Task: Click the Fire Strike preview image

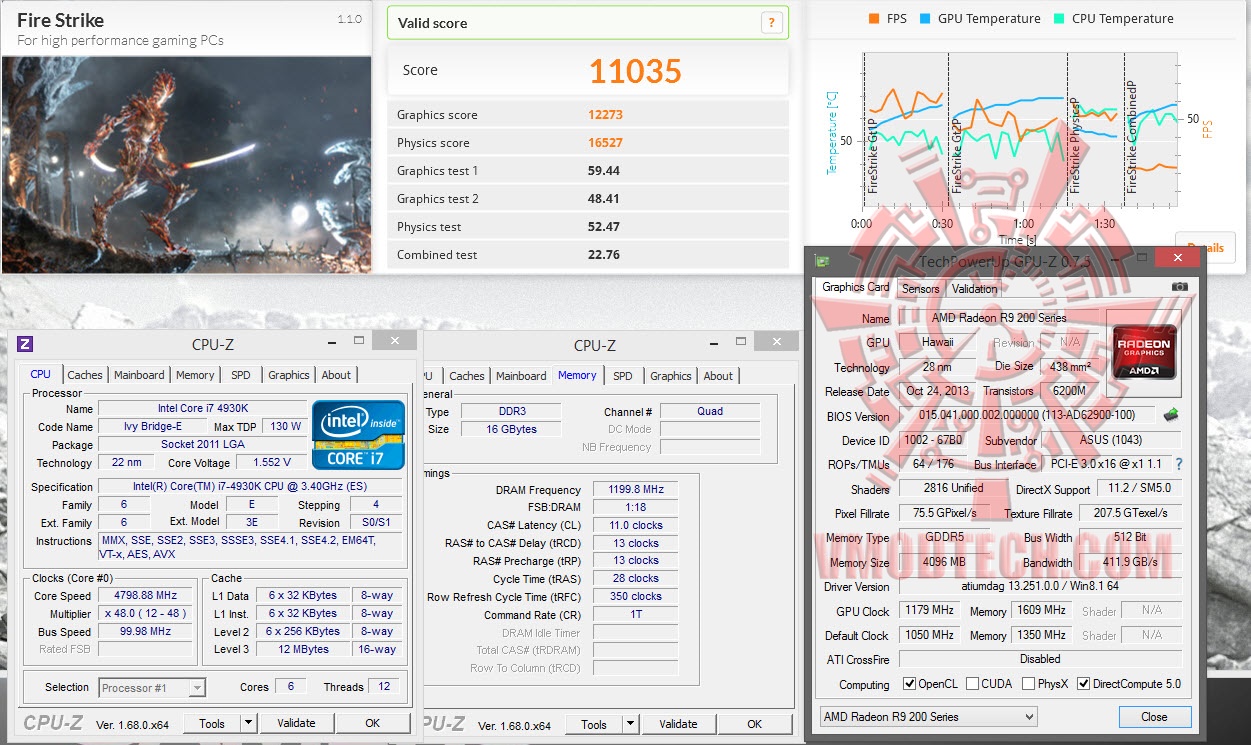Action: click(x=186, y=165)
